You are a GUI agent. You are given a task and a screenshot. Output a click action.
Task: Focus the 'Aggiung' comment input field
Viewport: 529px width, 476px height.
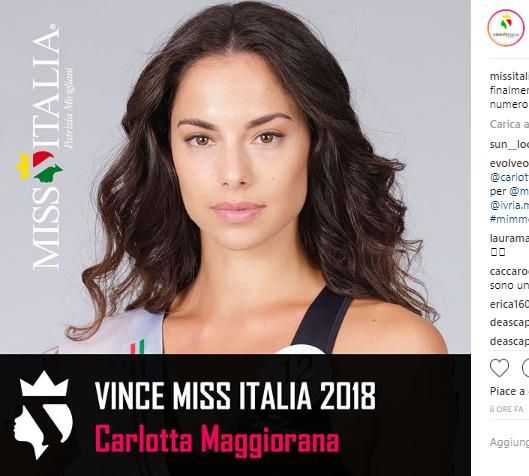tap(509, 442)
